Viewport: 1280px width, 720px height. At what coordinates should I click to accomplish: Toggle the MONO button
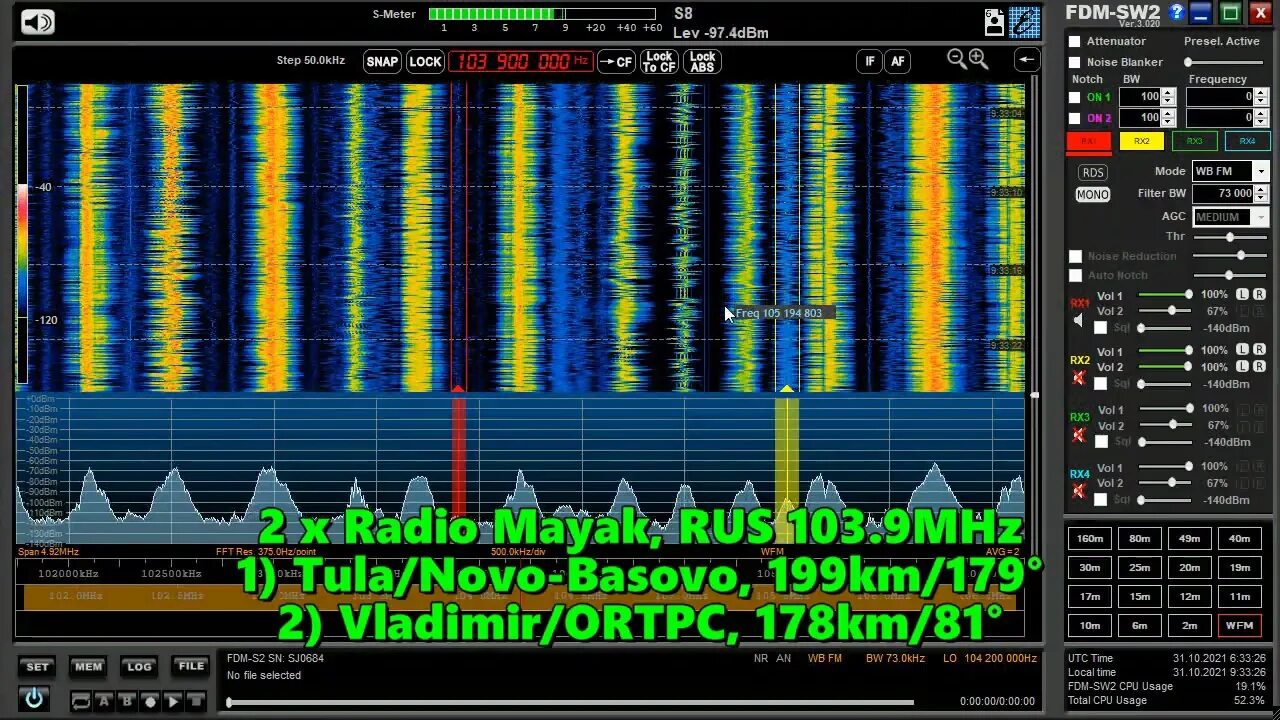point(1092,195)
